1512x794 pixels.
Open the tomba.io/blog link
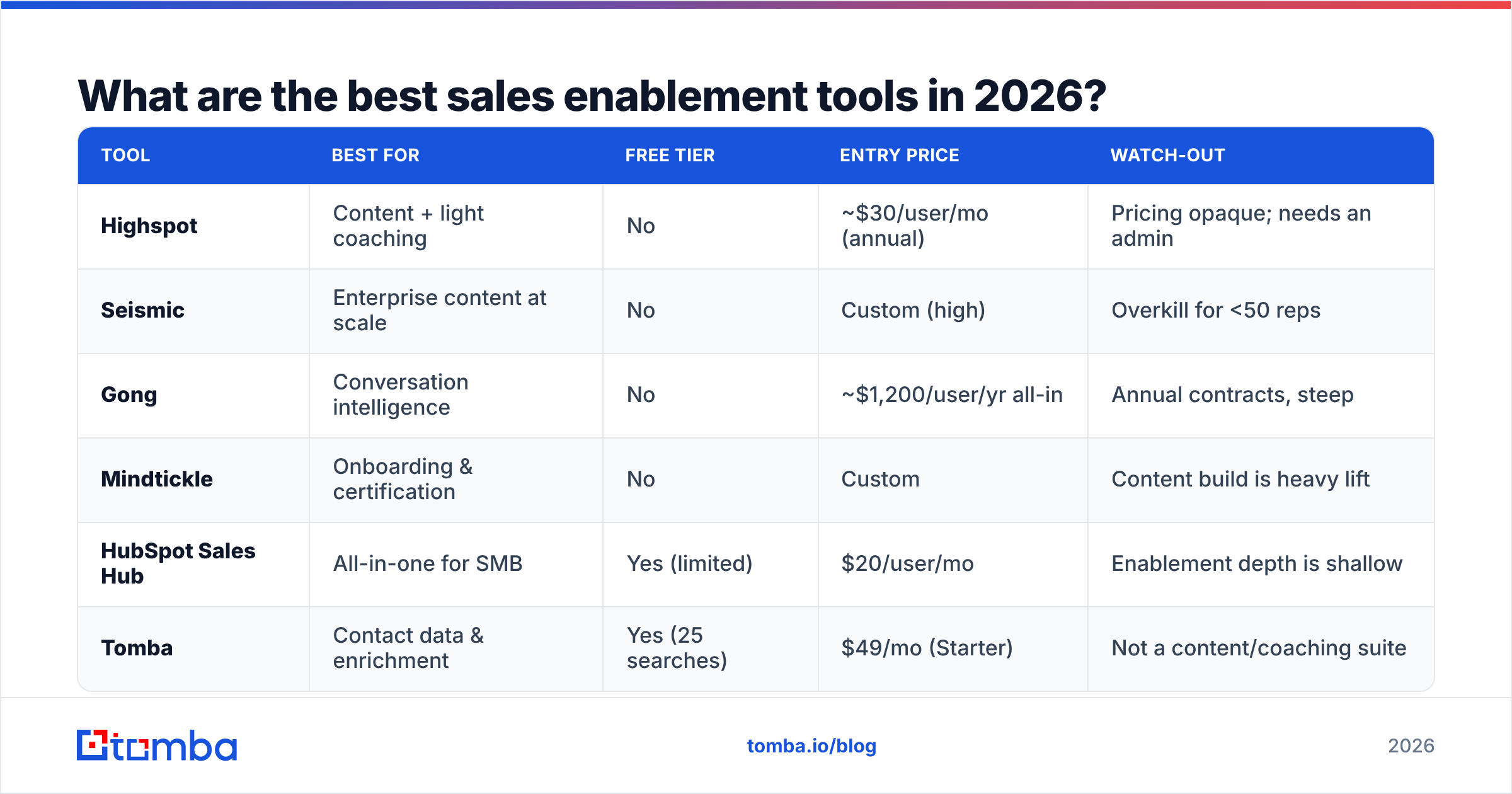(x=811, y=746)
